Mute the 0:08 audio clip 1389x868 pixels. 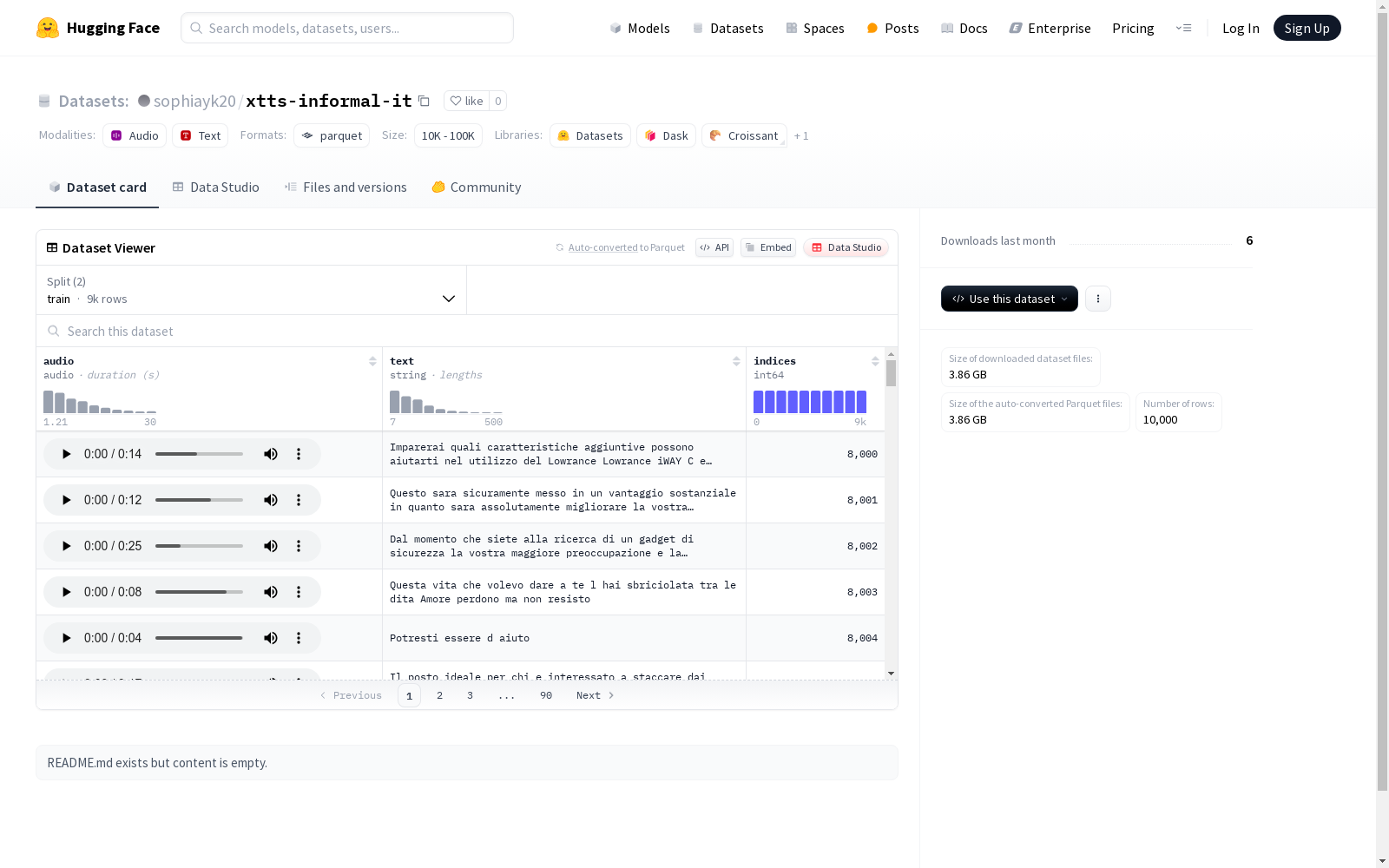271,592
